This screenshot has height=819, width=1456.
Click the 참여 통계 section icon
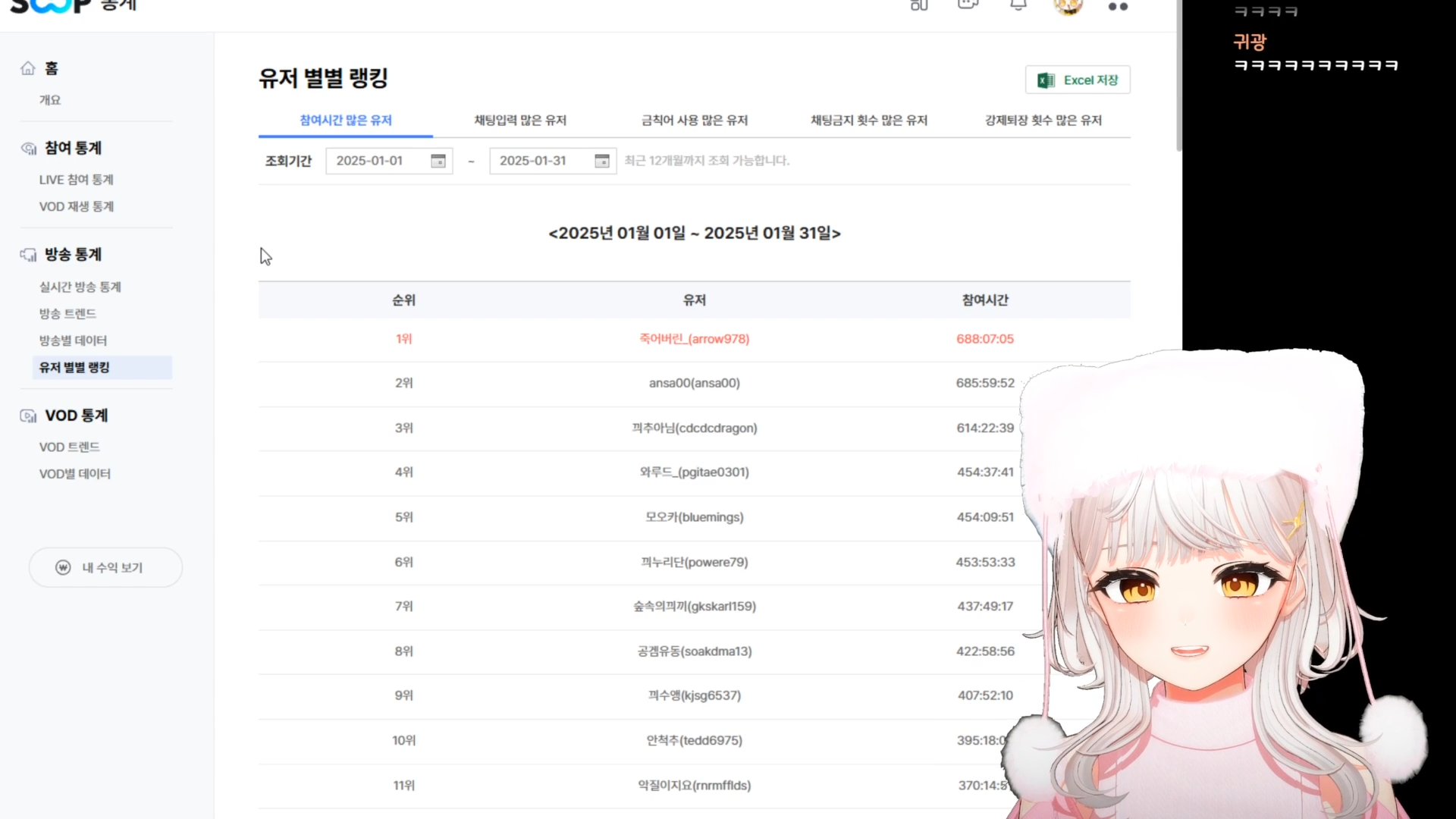[28, 148]
